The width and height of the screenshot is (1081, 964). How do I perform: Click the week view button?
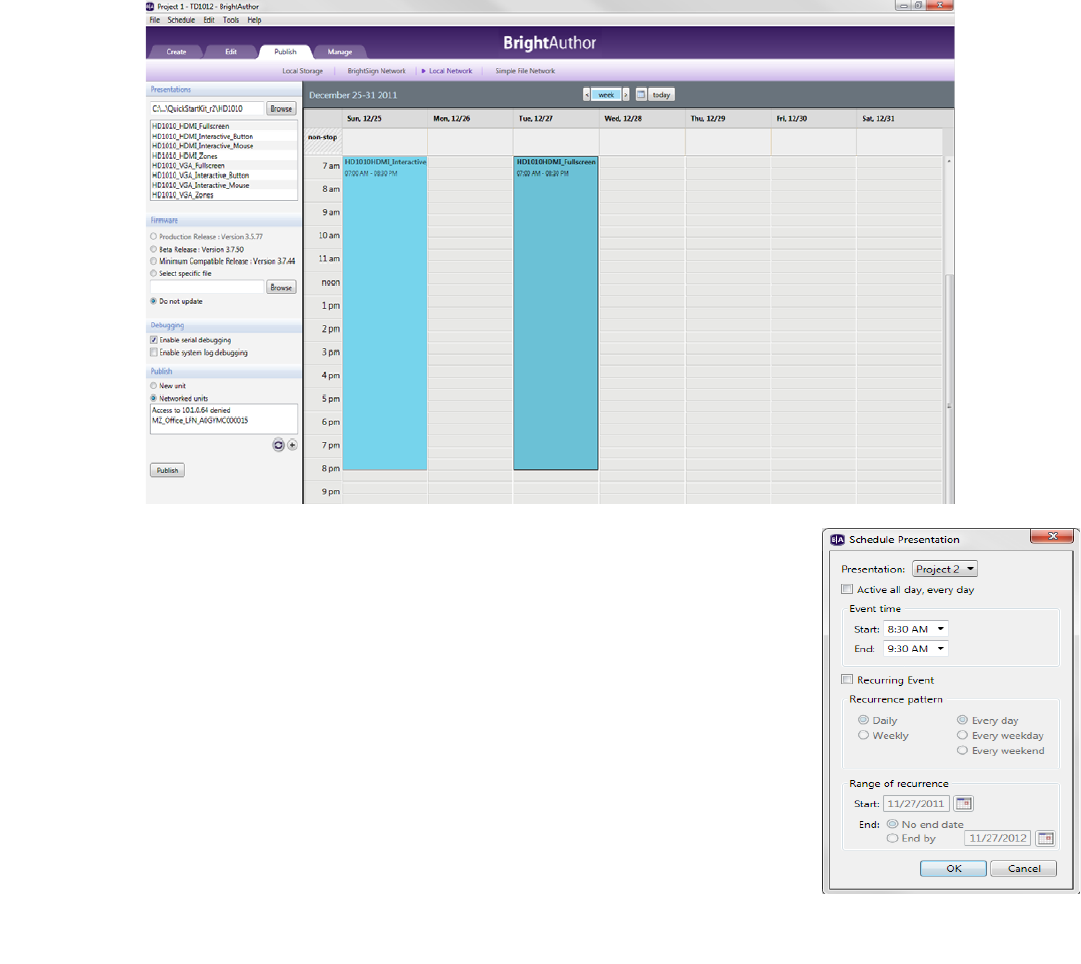[606, 95]
